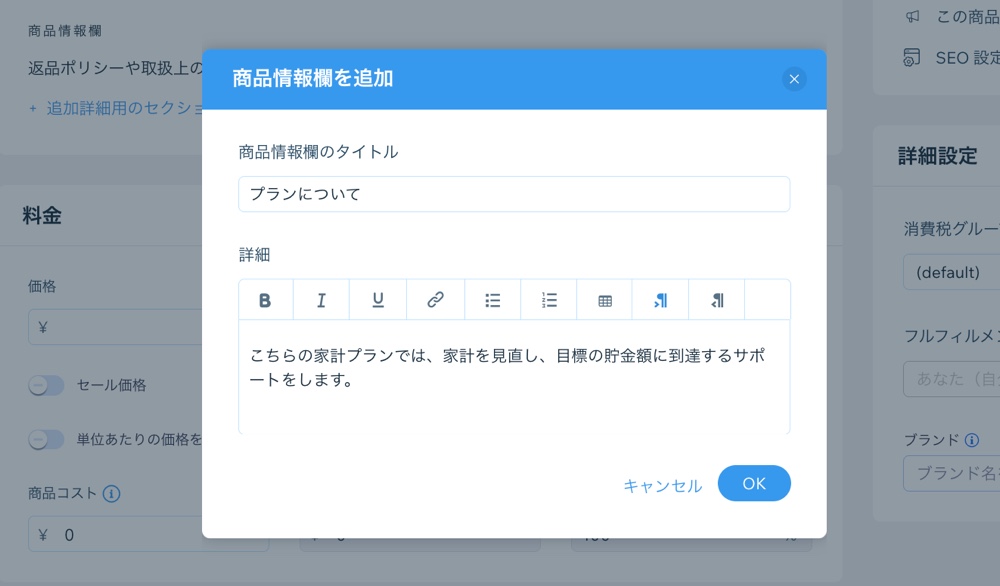Image resolution: width=1000 pixels, height=586 pixels.
Task: Open the (default) 消費税グループ dropdown
Action: tap(948, 272)
